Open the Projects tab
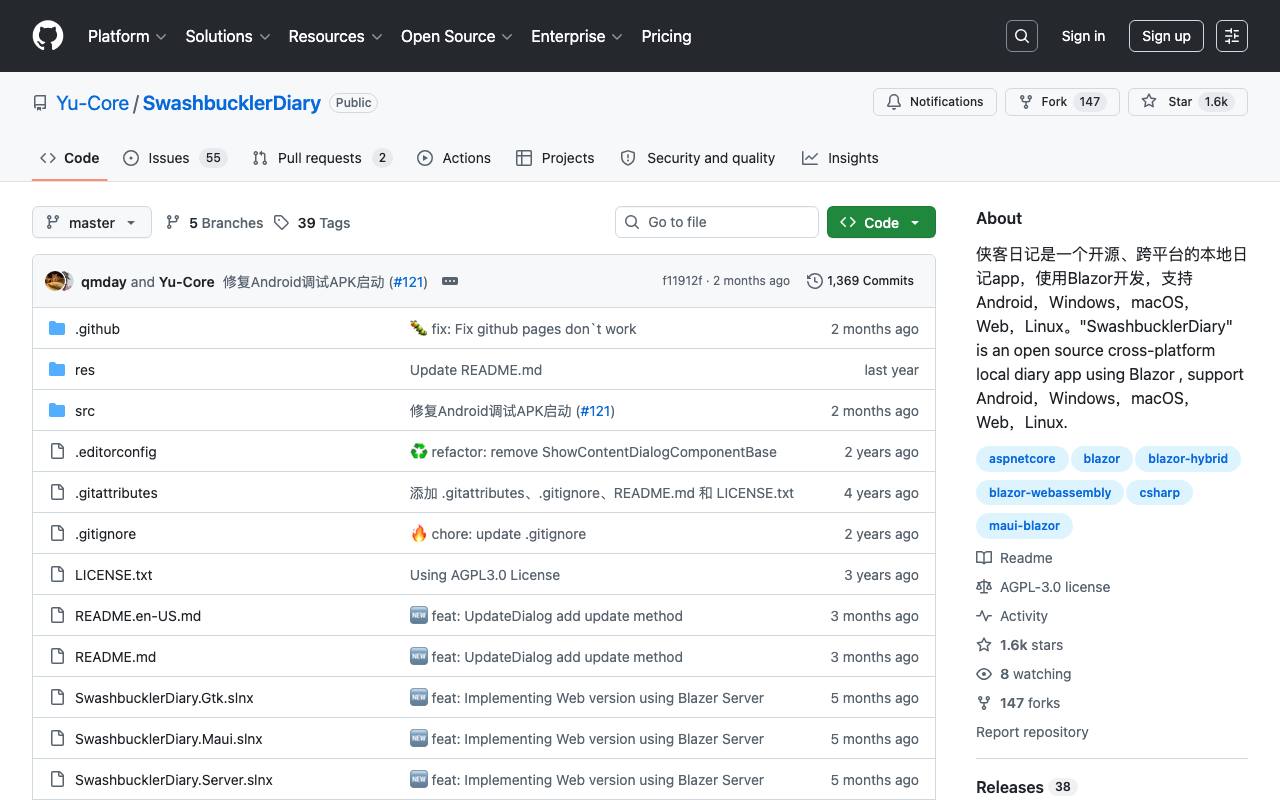 pos(555,158)
